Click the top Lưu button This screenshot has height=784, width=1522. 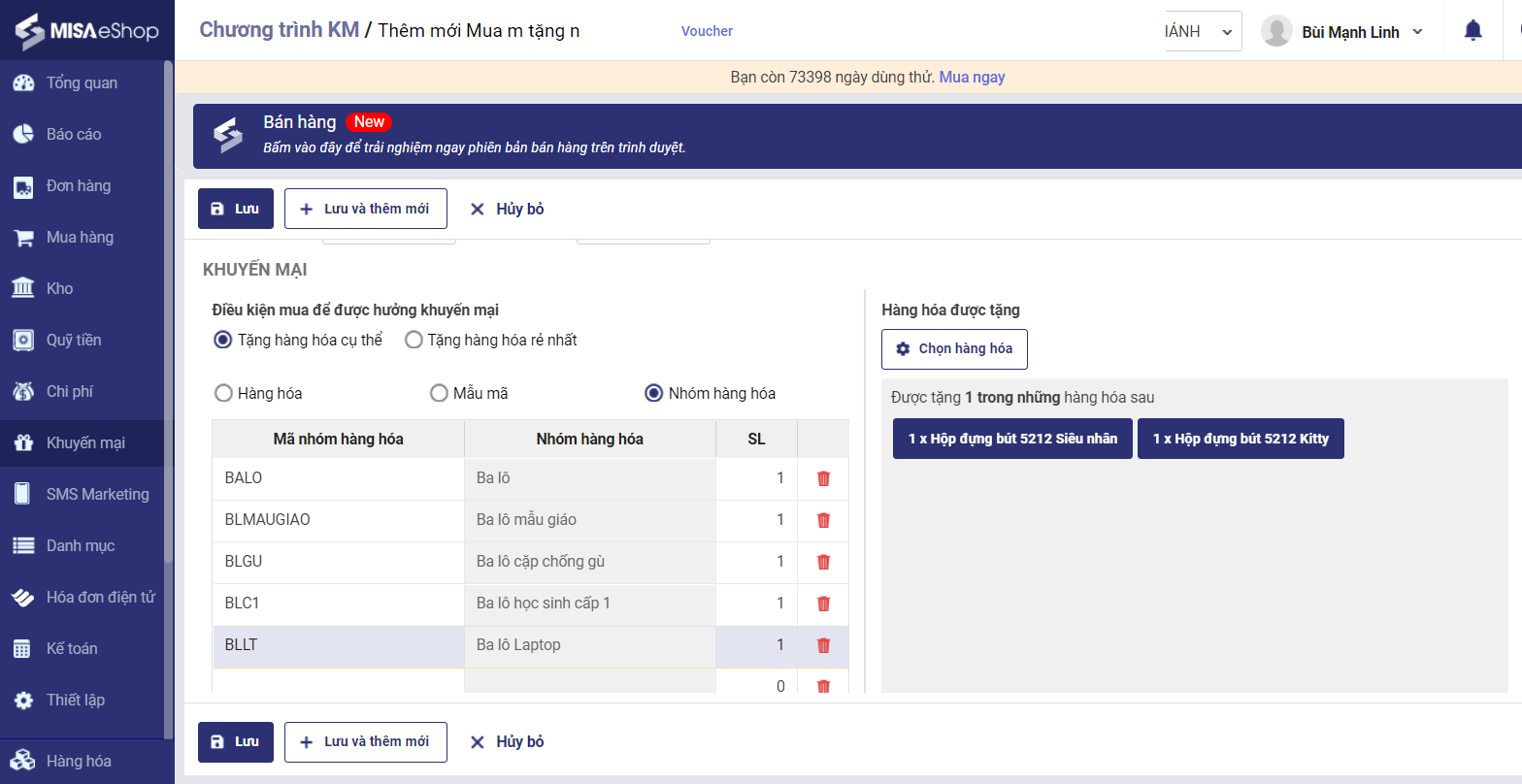coord(236,209)
